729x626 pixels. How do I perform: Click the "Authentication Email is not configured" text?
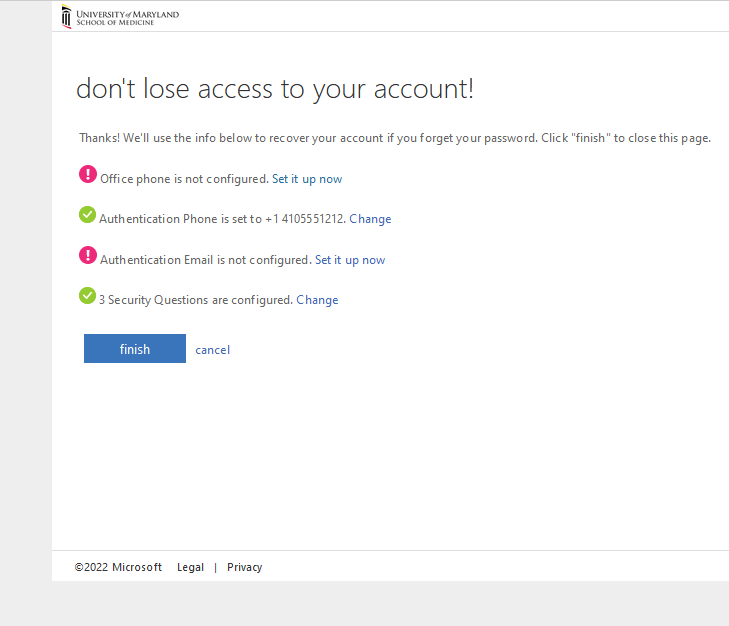click(205, 260)
